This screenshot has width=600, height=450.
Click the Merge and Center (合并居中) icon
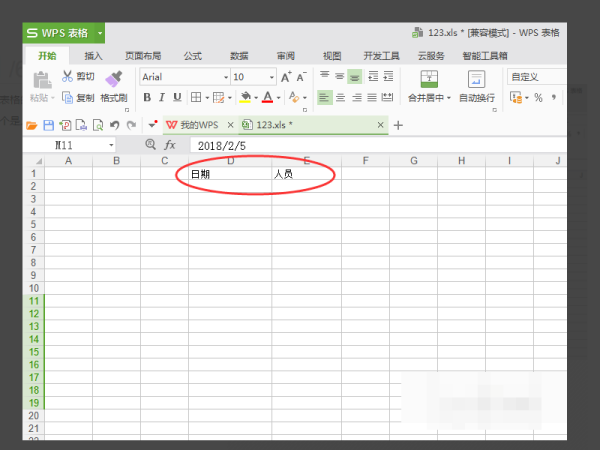point(429,79)
